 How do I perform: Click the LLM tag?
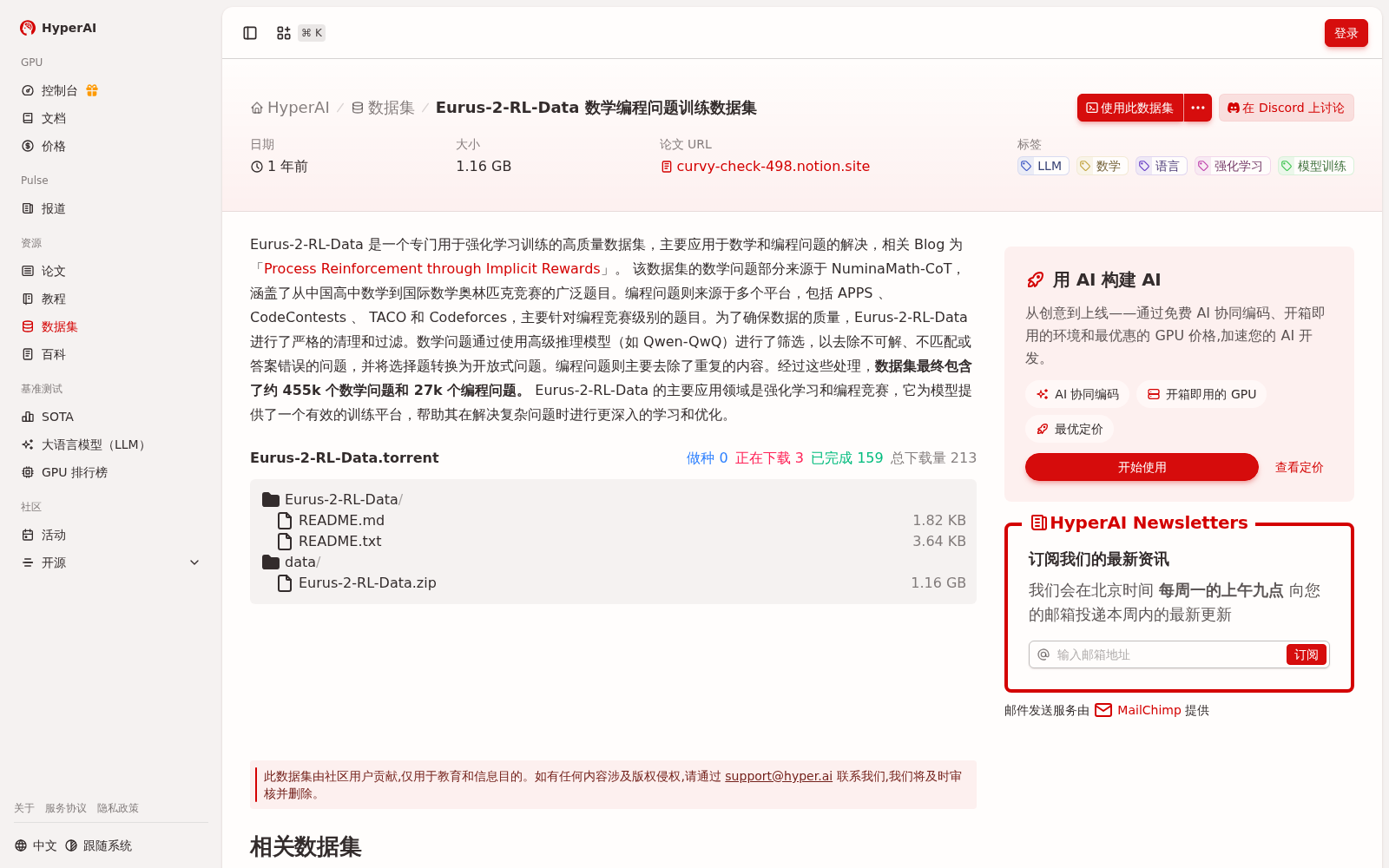pos(1043,166)
